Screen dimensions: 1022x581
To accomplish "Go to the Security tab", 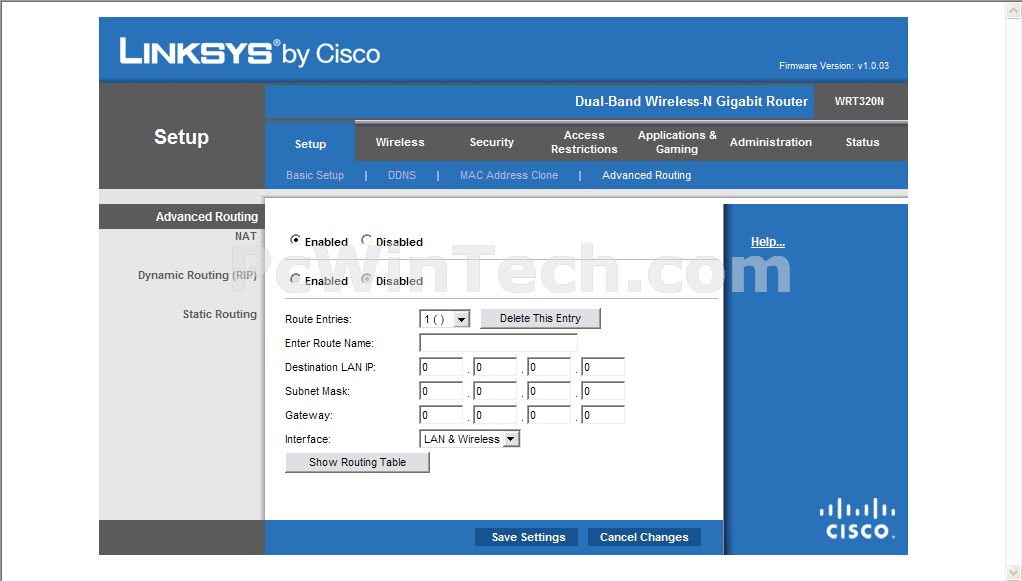I will click(x=491, y=142).
